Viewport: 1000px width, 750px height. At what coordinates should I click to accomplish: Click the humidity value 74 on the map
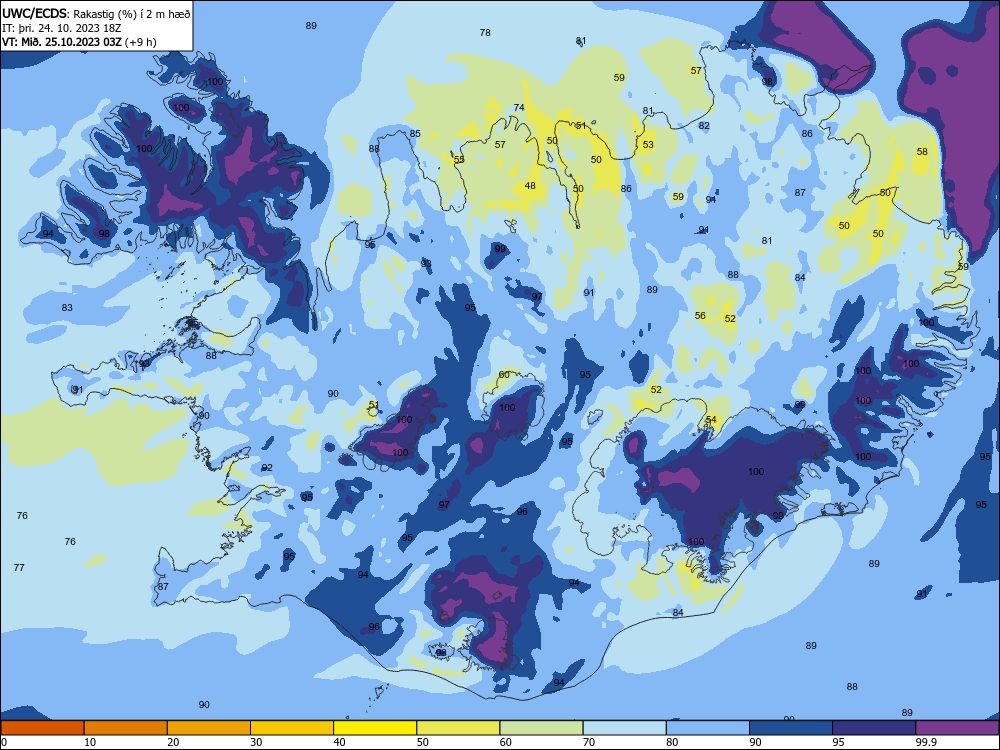point(519,108)
